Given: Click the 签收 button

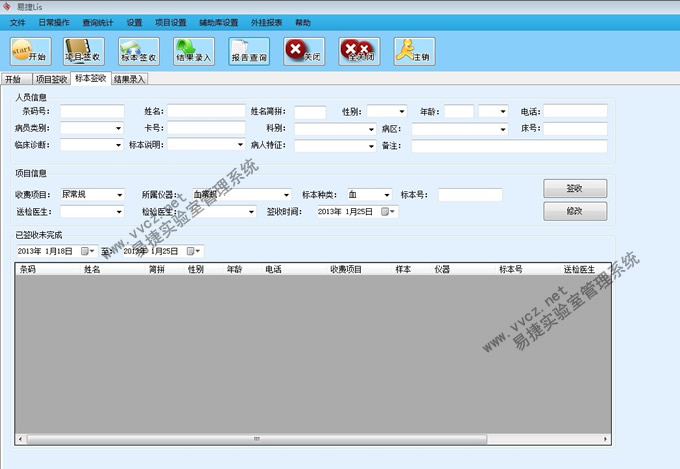Looking at the screenshot, I should pyautogui.click(x=575, y=188).
